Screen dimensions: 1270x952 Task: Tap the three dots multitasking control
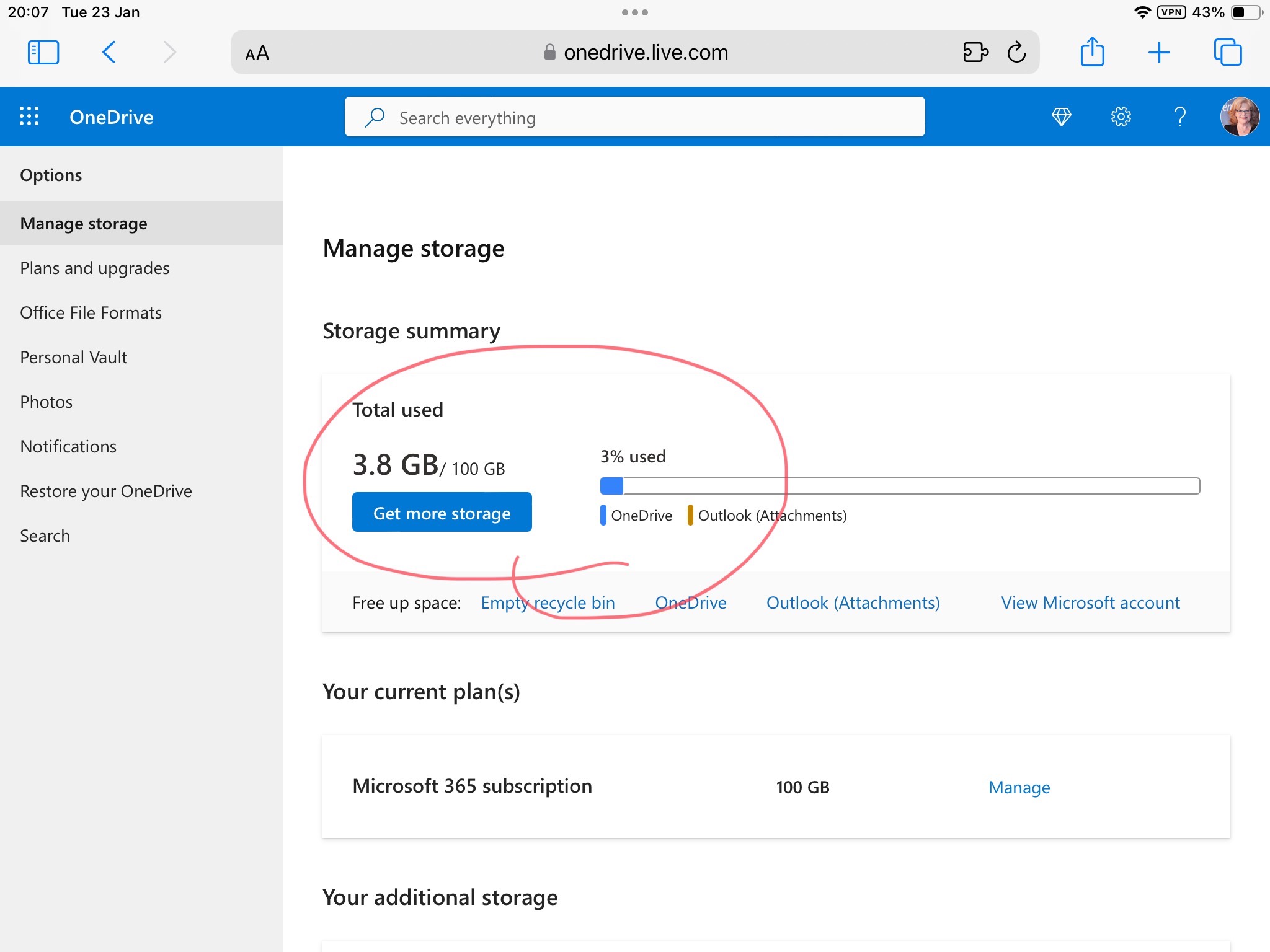(x=635, y=12)
